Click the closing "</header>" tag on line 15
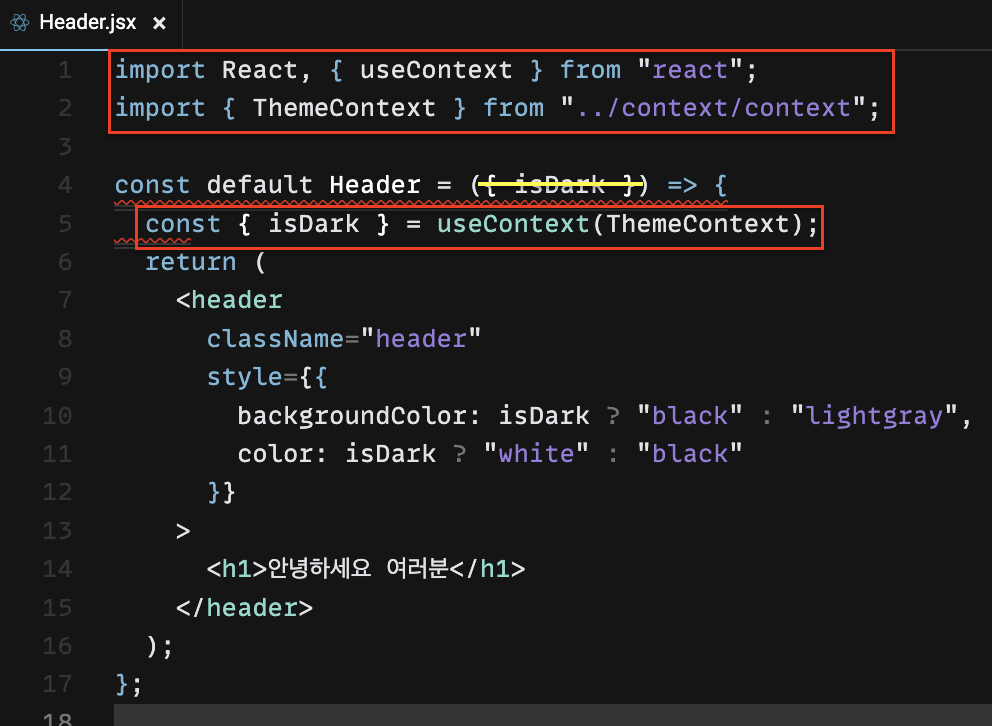992x726 pixels. click(244, 608)
